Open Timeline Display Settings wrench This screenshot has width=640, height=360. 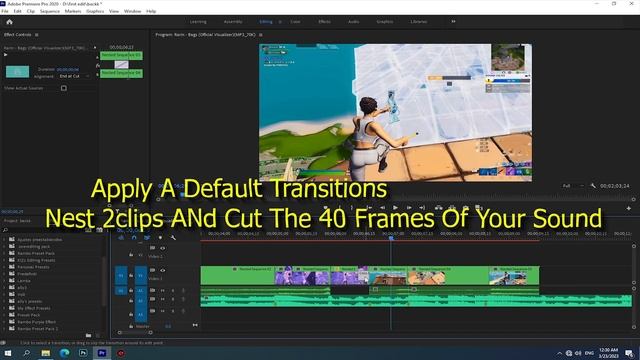click(x=173, y=237)
